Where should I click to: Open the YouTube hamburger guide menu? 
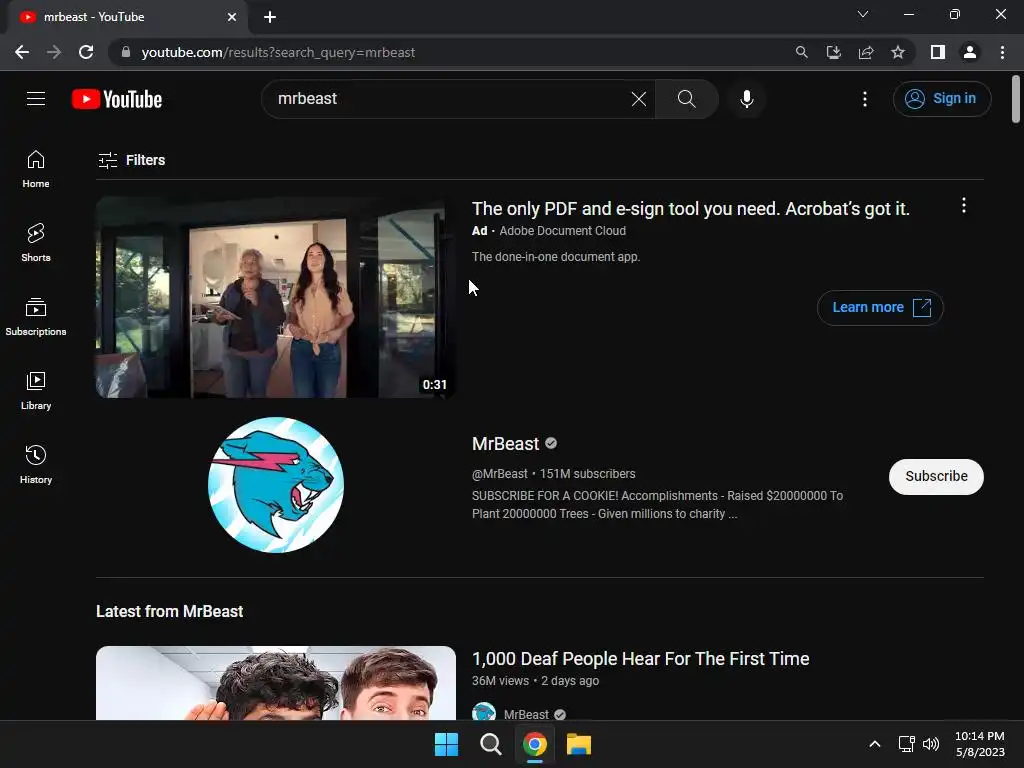point(36,99)
